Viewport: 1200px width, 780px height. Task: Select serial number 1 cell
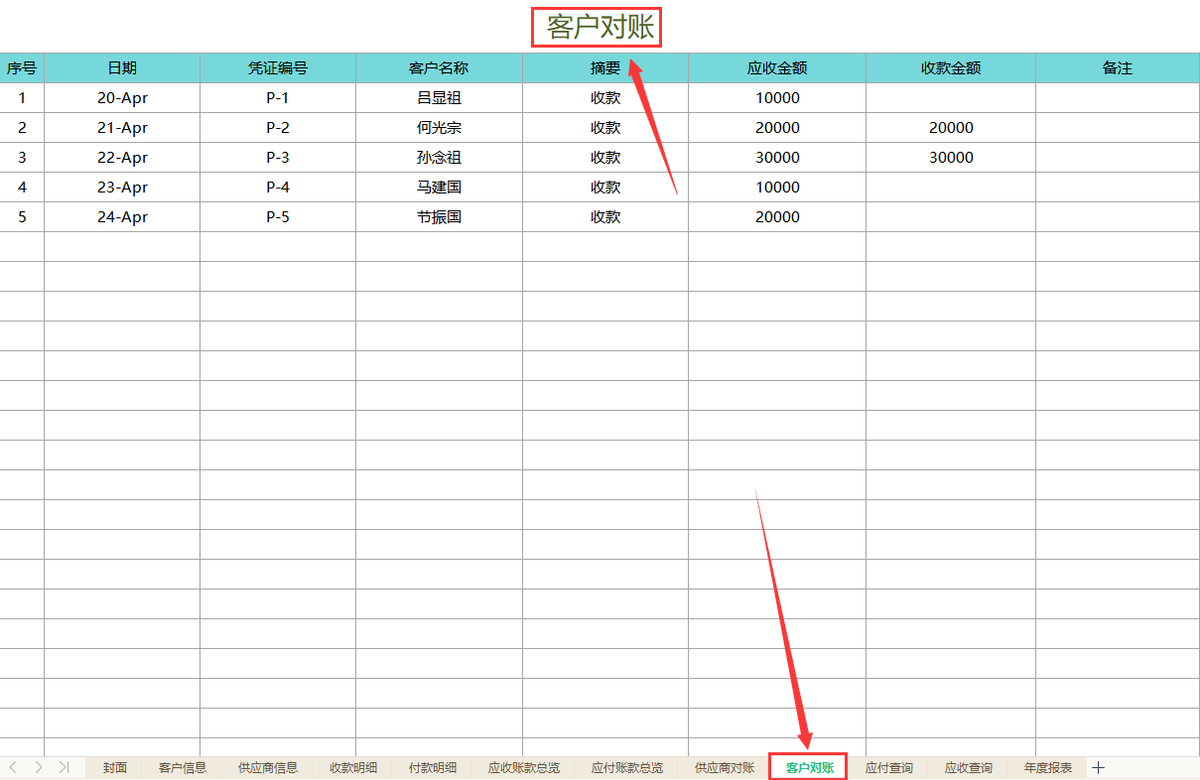22,98
